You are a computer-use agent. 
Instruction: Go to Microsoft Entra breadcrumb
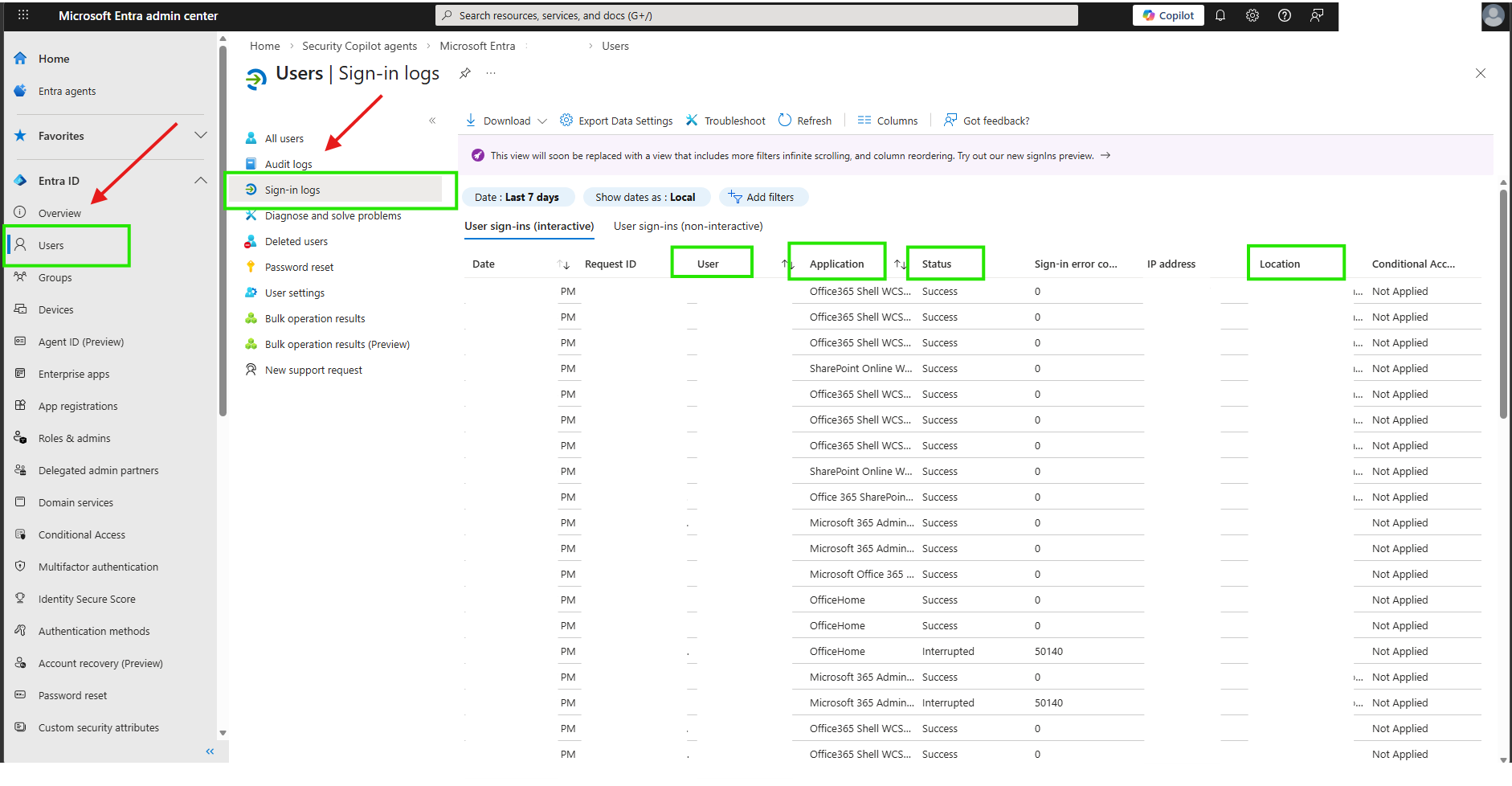click(x=477, y=46)
